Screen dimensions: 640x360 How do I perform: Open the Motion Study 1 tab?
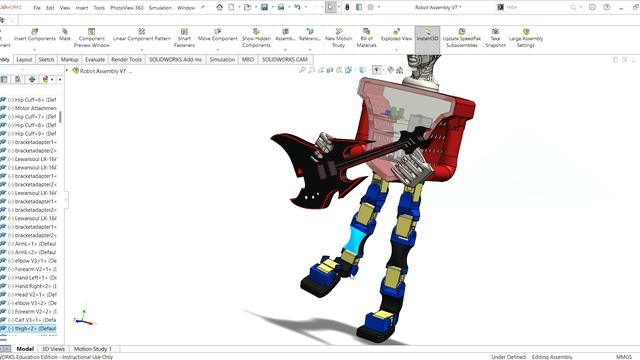click(93, 349)
